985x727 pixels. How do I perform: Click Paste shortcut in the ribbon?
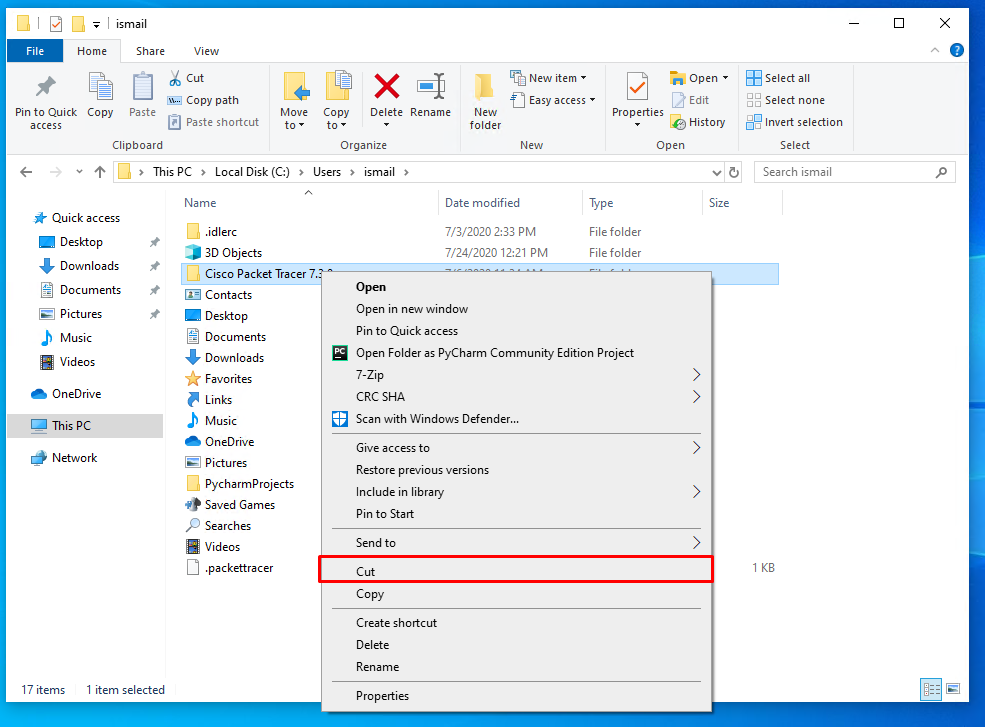[214, 122]
